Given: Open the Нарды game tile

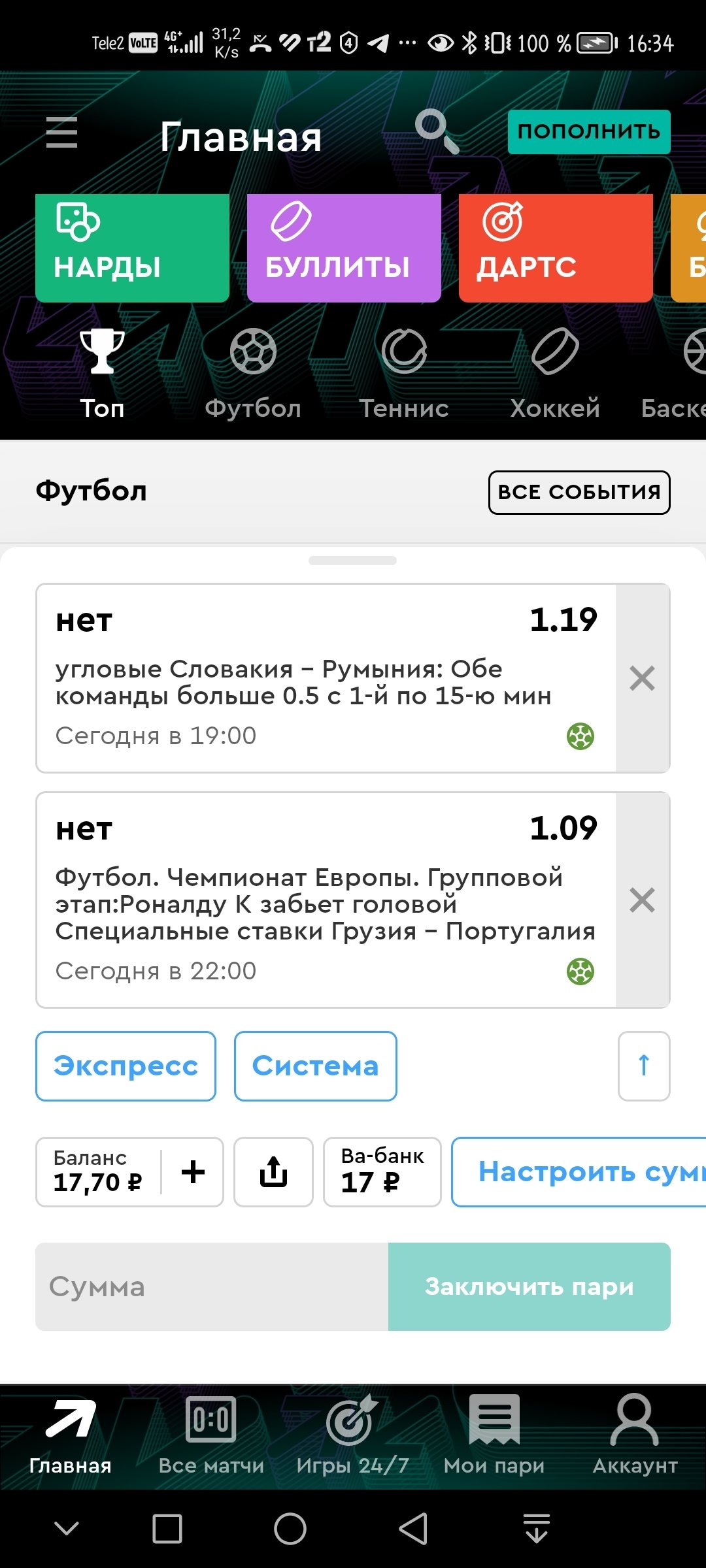Looking at the screenshot, I should tap(132, 248).
